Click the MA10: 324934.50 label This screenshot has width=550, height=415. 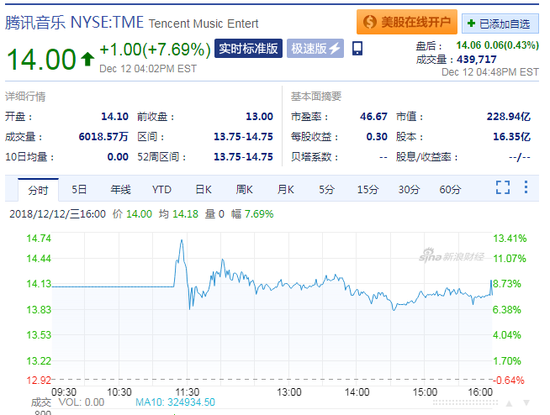tap(175, 402)
